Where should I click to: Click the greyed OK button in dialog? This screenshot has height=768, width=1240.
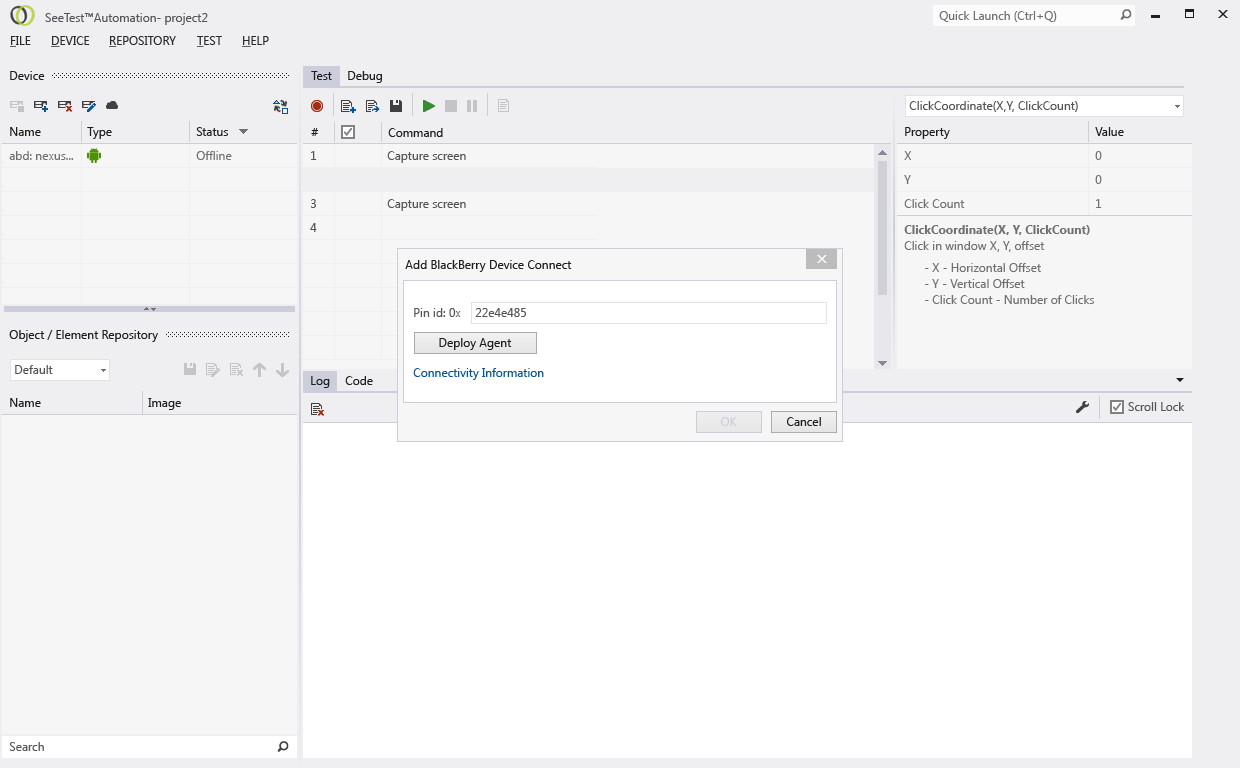[729, 422]
